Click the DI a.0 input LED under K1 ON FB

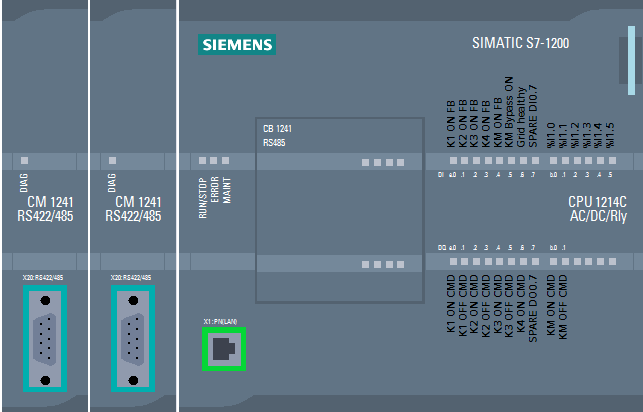point(453,160)
